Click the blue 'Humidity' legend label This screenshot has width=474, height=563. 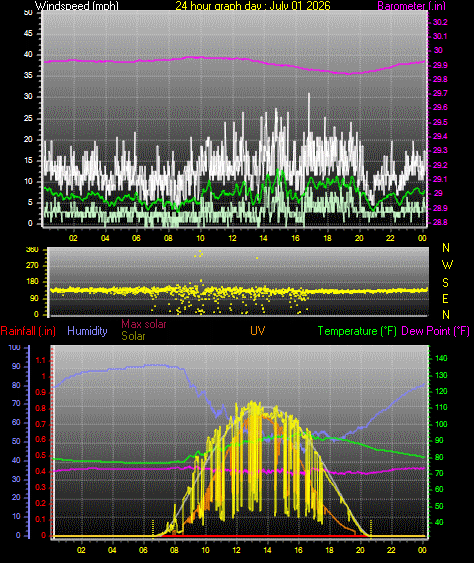point(87,331)
